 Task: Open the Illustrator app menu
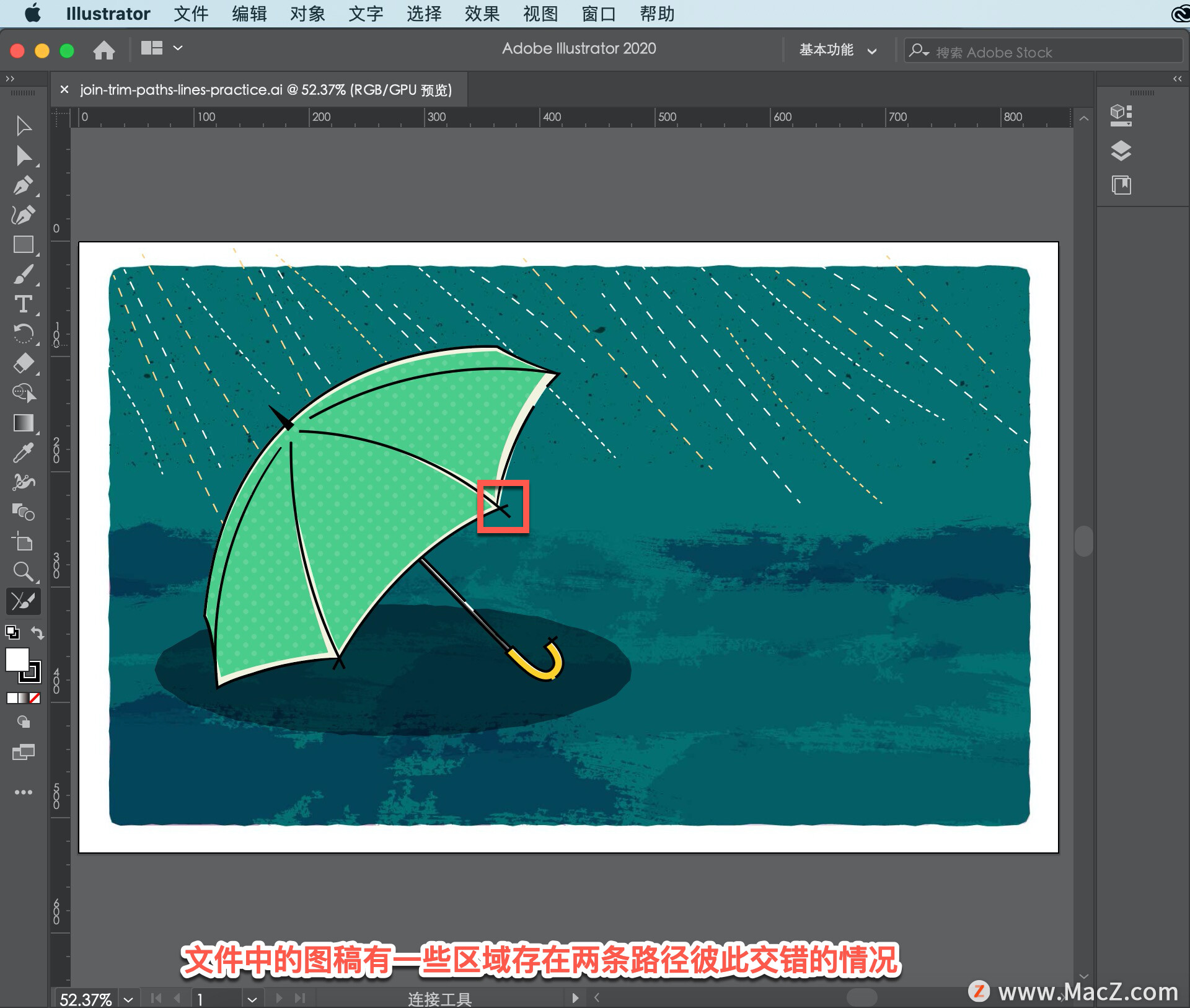pos(108,14)
